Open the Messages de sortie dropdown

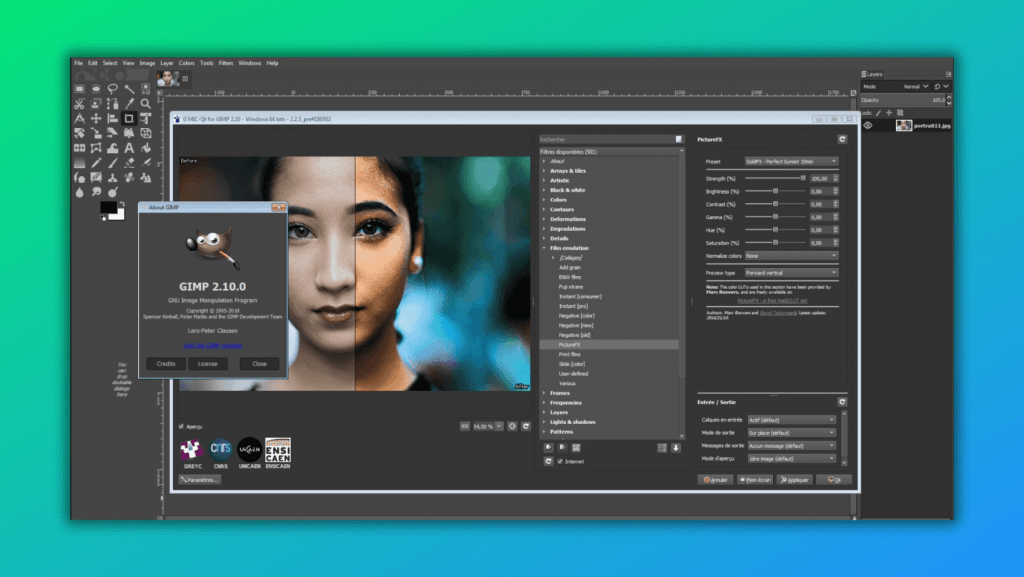coord(792,446)
